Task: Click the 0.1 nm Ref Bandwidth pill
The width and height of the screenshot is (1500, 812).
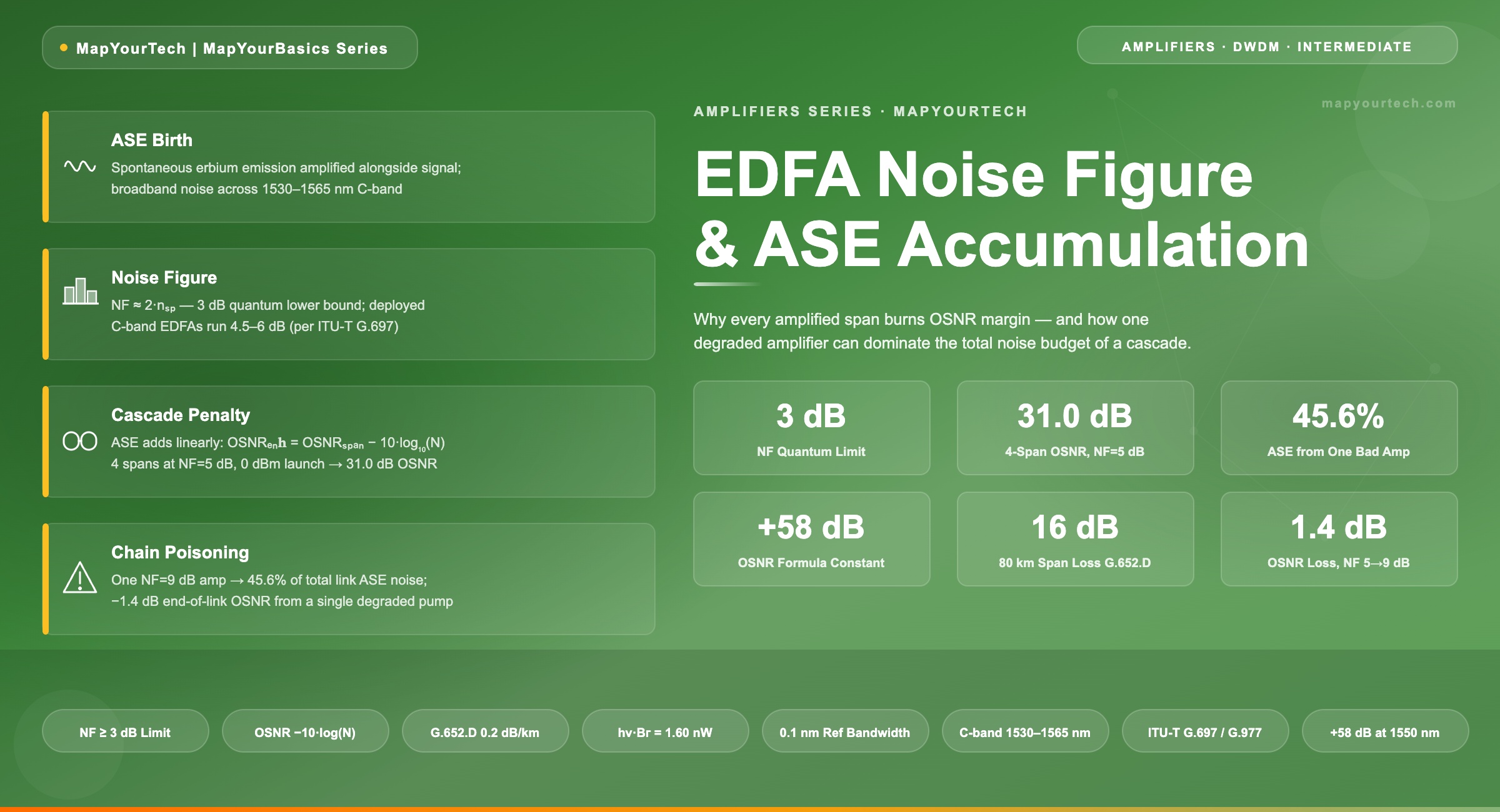Action: point(845,731)
